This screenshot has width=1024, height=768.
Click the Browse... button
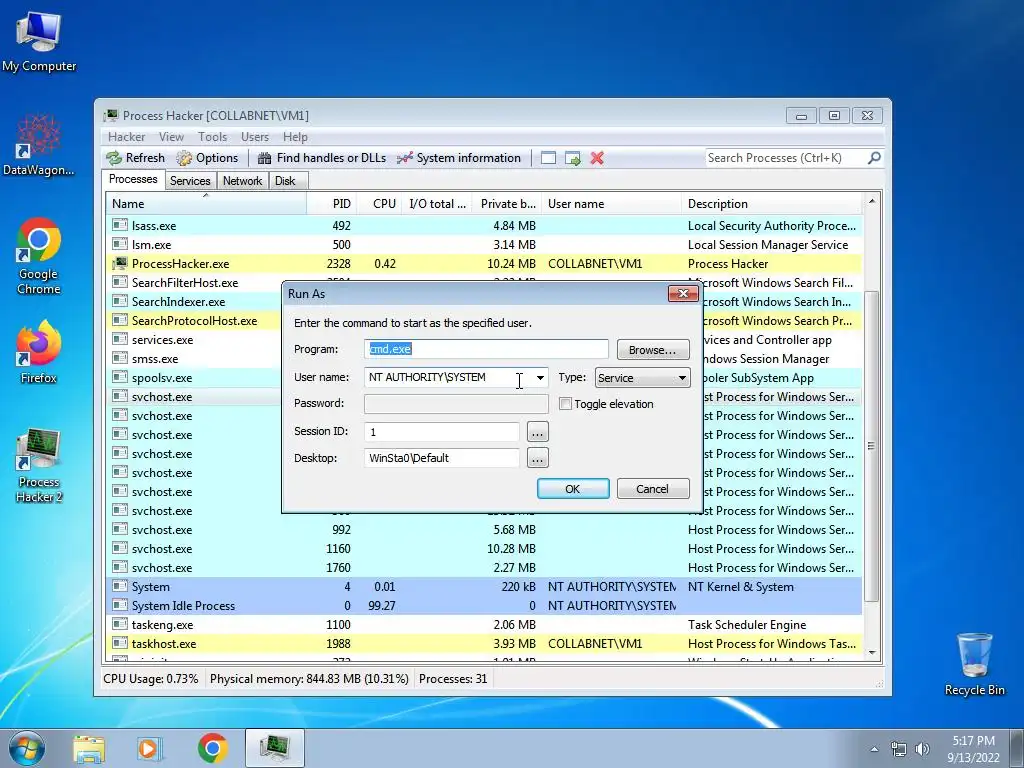point(652,350)
